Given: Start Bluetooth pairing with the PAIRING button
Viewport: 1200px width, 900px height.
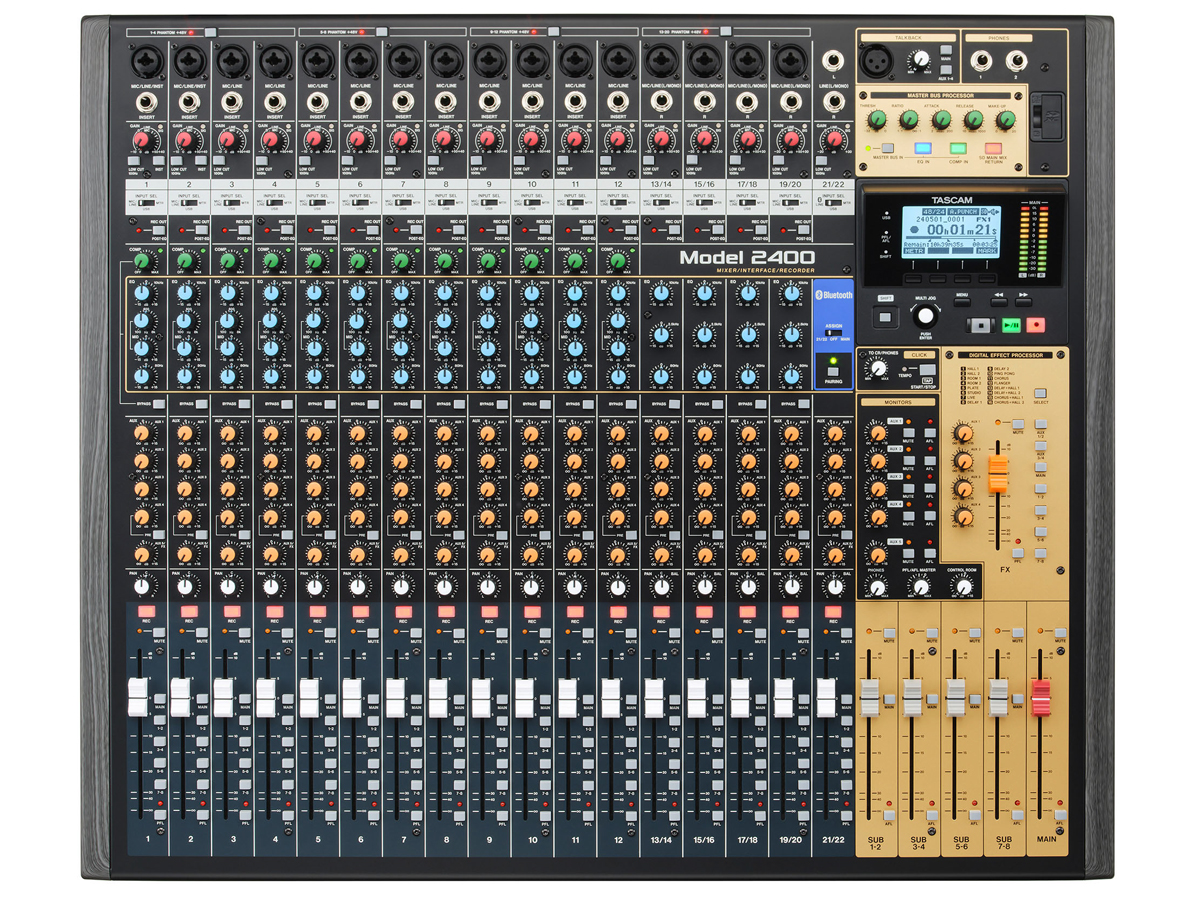Looking at the screenshot, I should [831, 374].
